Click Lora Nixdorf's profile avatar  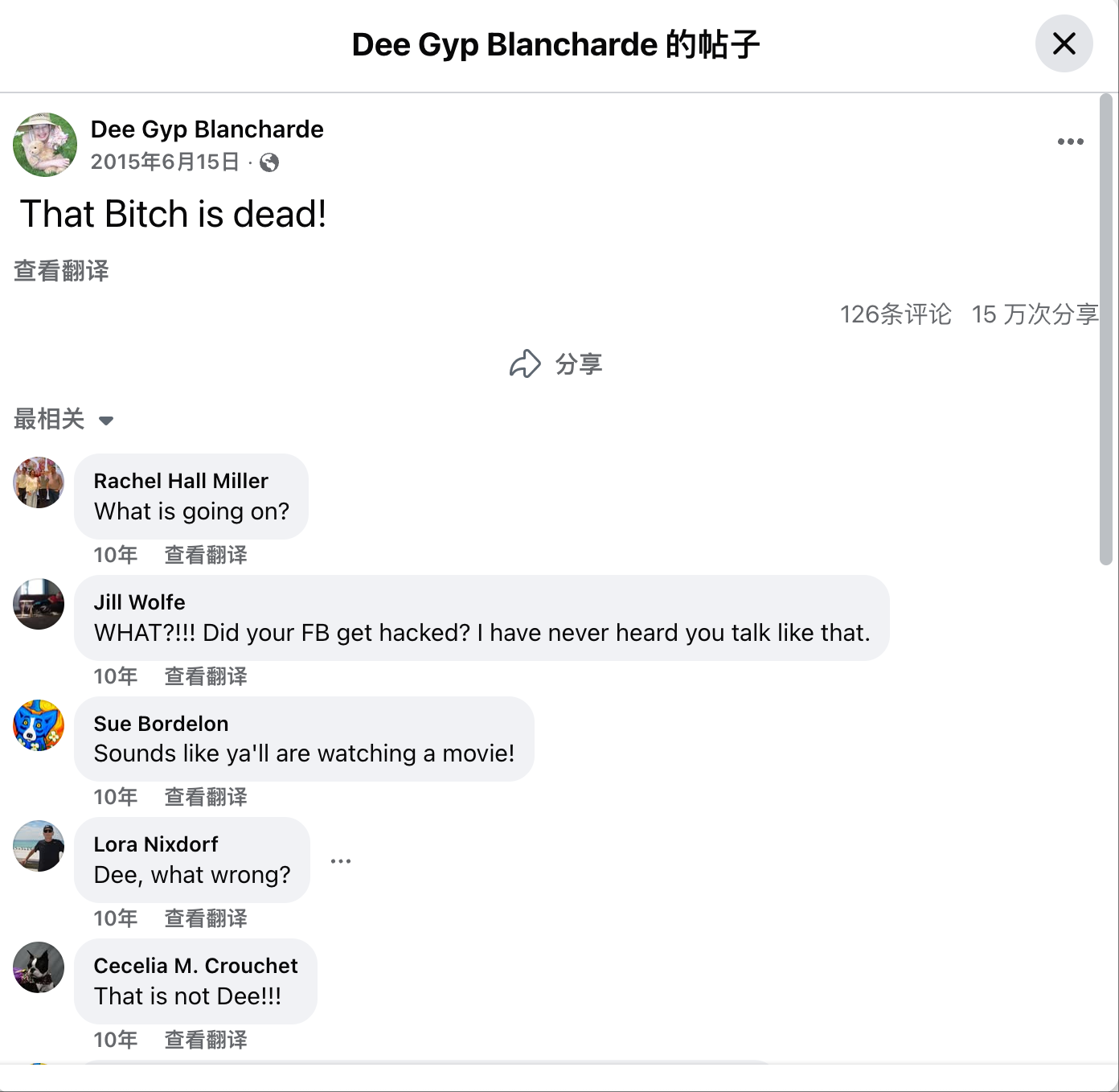point(39,846)
